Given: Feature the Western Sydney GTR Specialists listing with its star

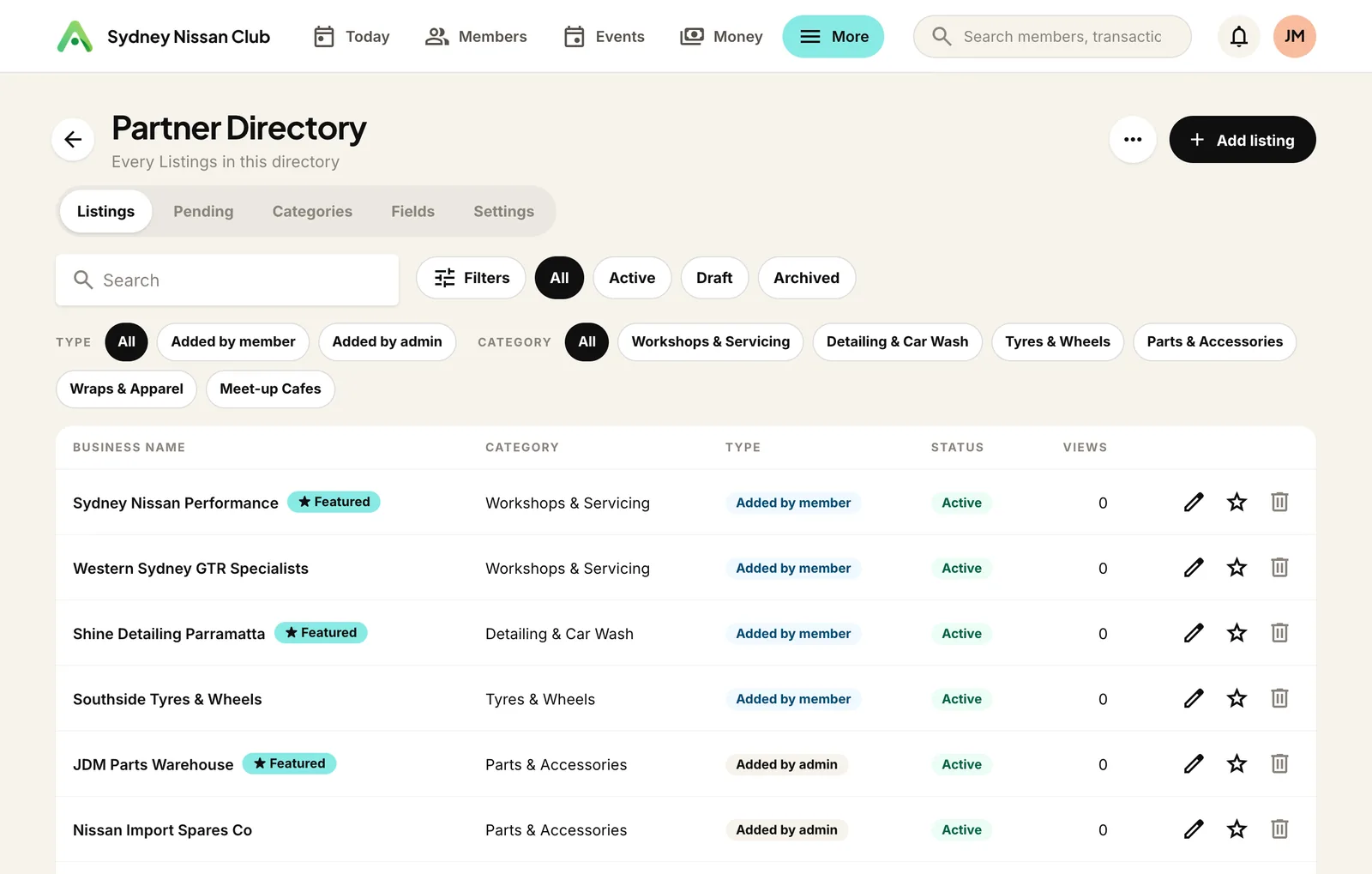Looking at the screenshot, I should click(1237, 567).
